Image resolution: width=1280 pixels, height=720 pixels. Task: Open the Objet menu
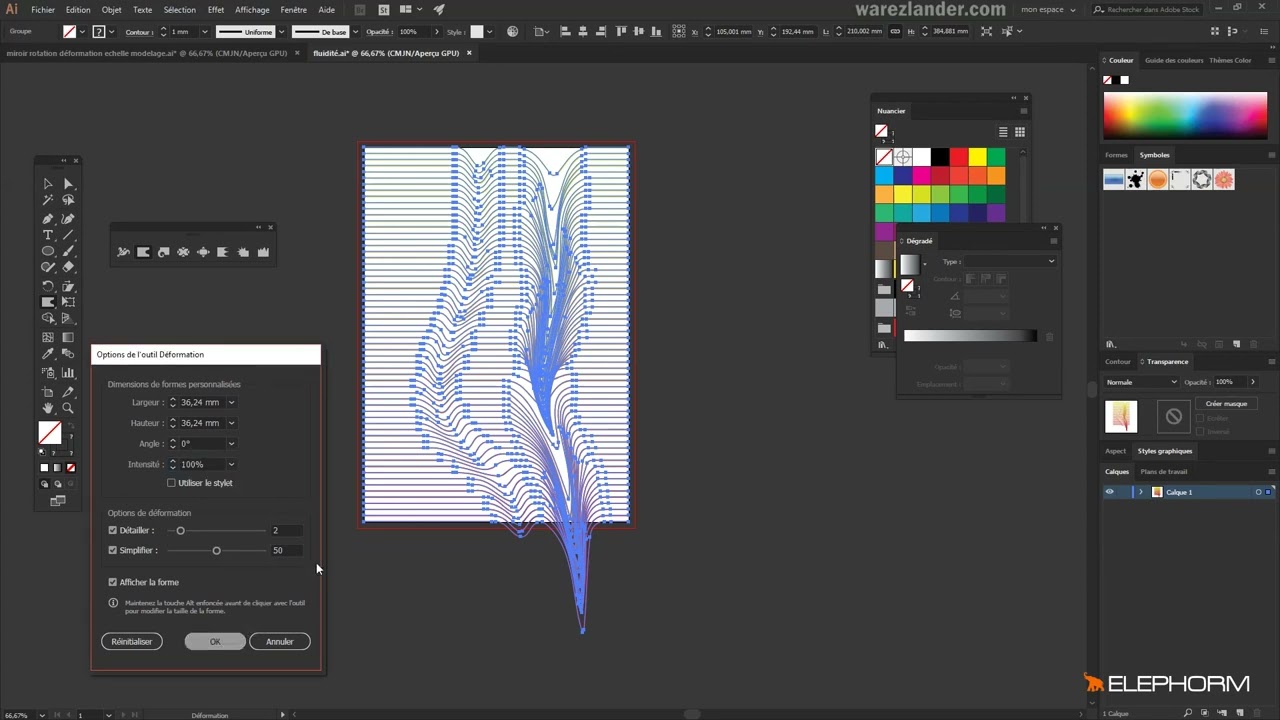(111, 9)
